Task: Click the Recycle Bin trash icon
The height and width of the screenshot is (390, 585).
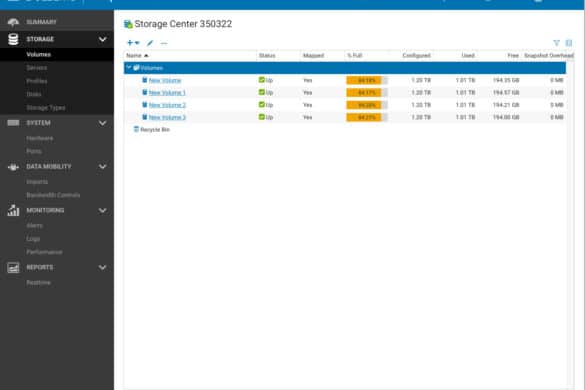Action: tap(136, 129)
